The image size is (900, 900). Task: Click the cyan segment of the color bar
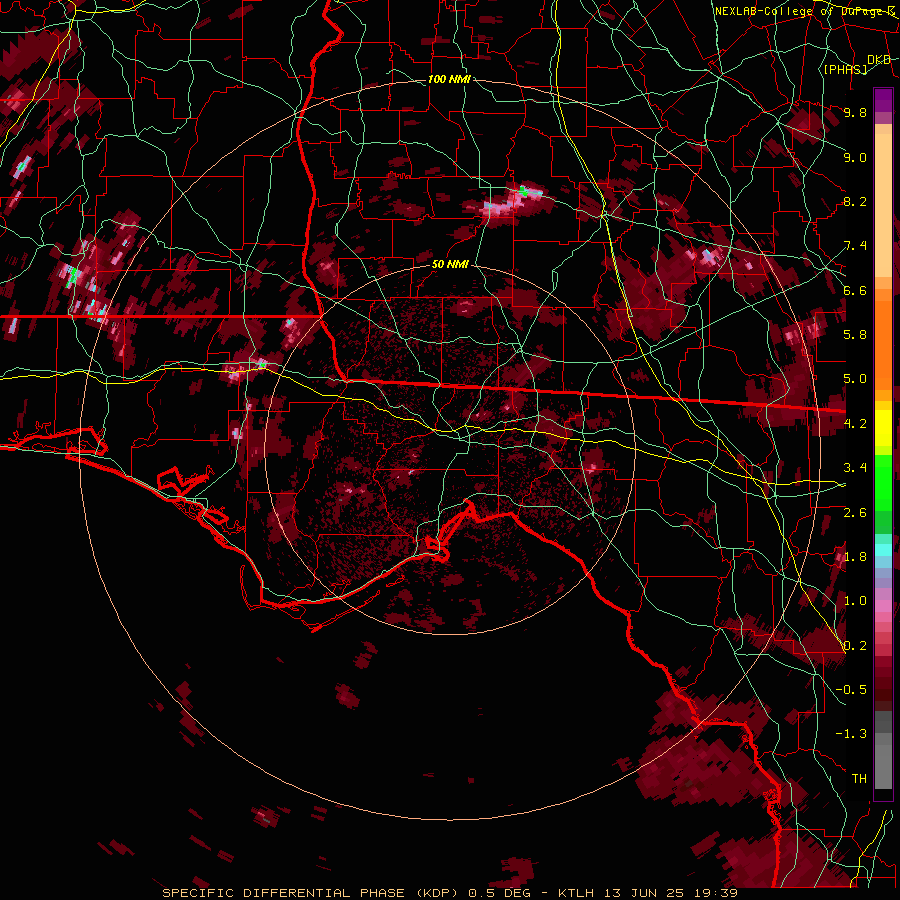883,550
